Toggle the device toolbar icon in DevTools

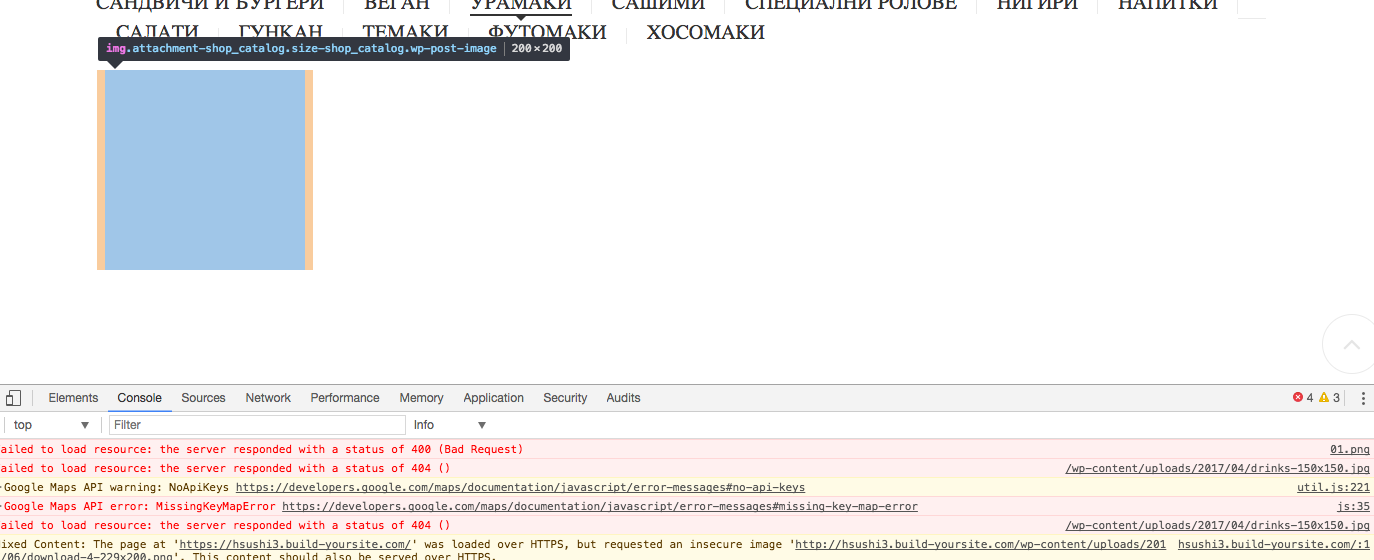tap(12, 398)
